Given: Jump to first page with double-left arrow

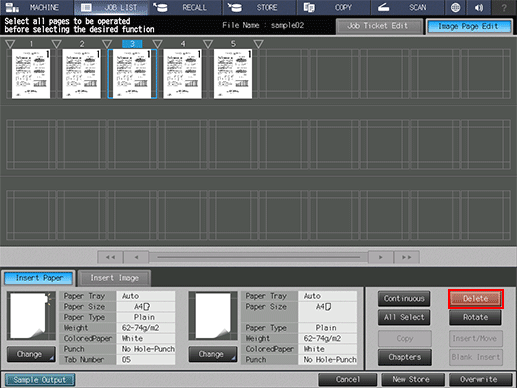Looking at the screenshot, I should pos(110,257).
